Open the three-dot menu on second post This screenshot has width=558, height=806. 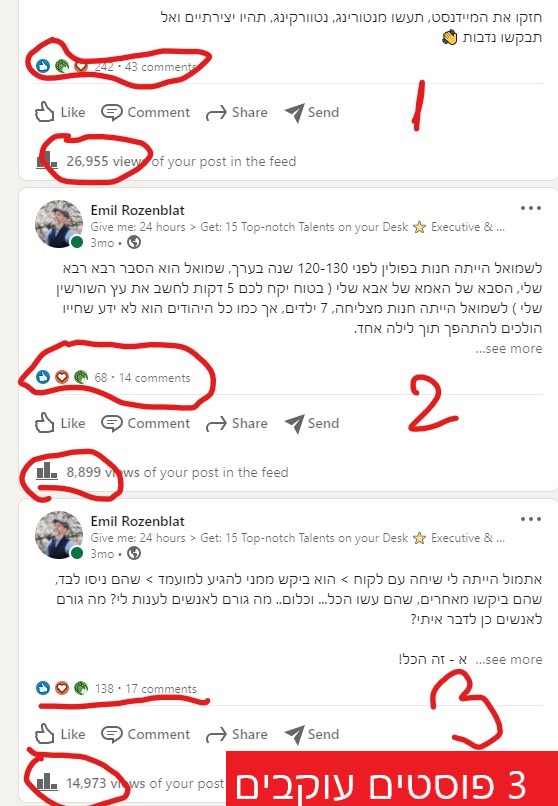click(x=531, y=208)
